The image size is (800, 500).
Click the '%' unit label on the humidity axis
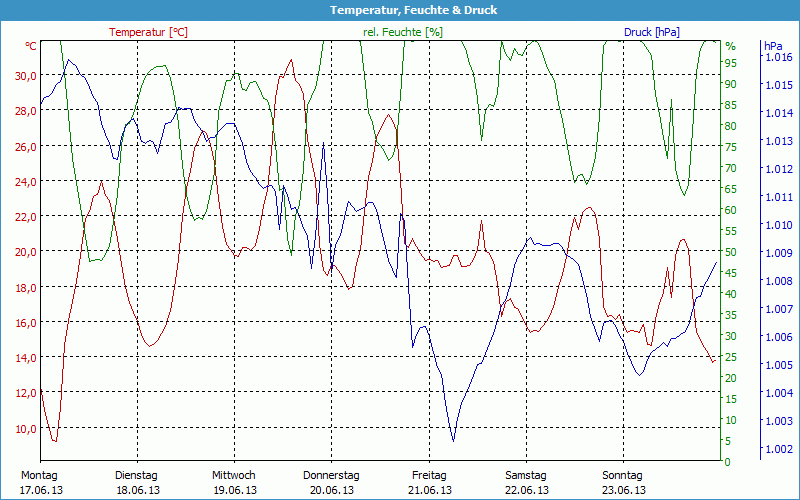pos(731,46)
